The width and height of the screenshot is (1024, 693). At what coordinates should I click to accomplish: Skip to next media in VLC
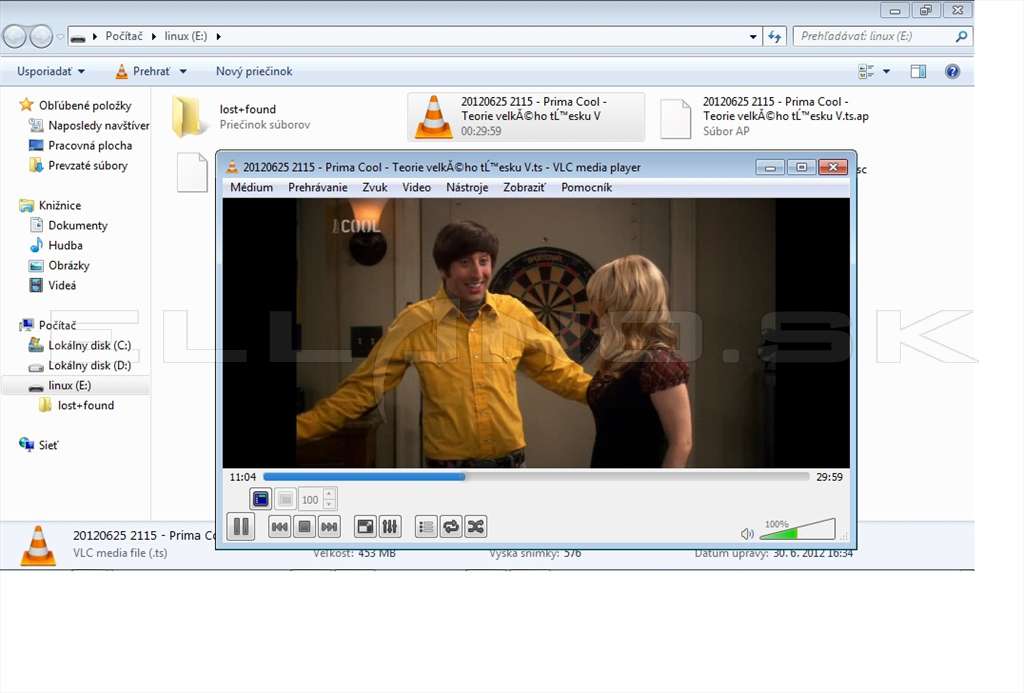pos(329,526)
